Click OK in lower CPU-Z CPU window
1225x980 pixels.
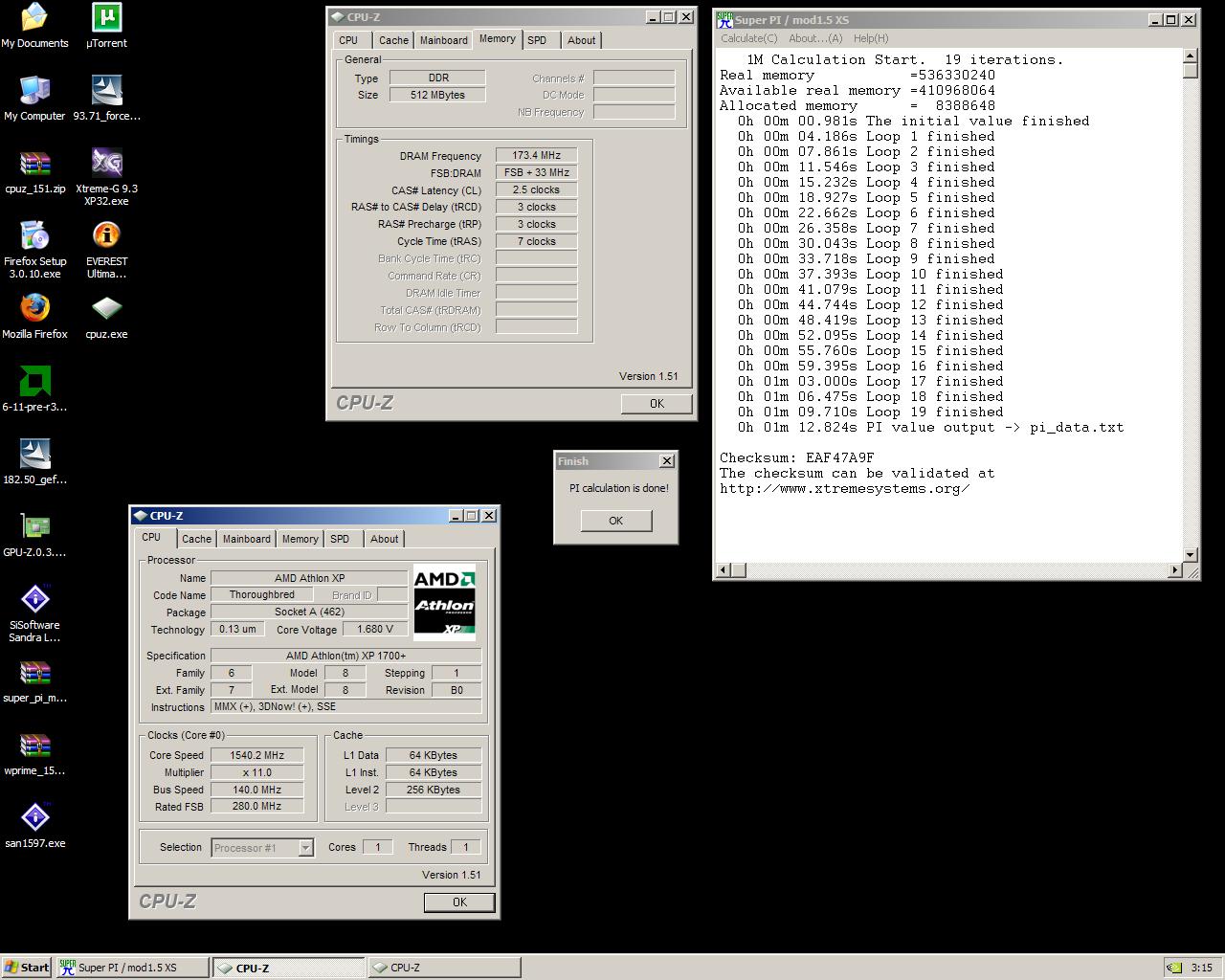click(x=459, y=902)
